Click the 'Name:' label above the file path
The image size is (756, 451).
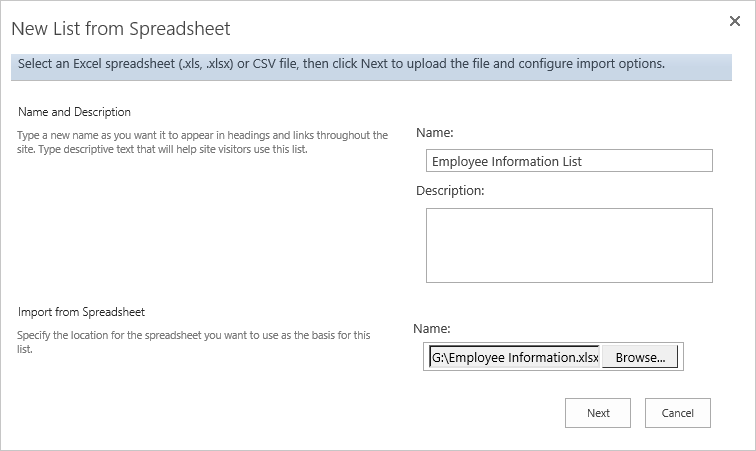click(x=432, y=328)
